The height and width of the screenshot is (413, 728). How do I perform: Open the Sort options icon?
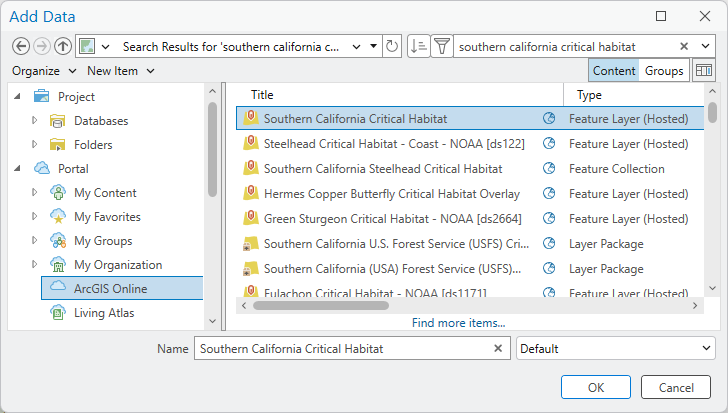click(x=419, y=46)
